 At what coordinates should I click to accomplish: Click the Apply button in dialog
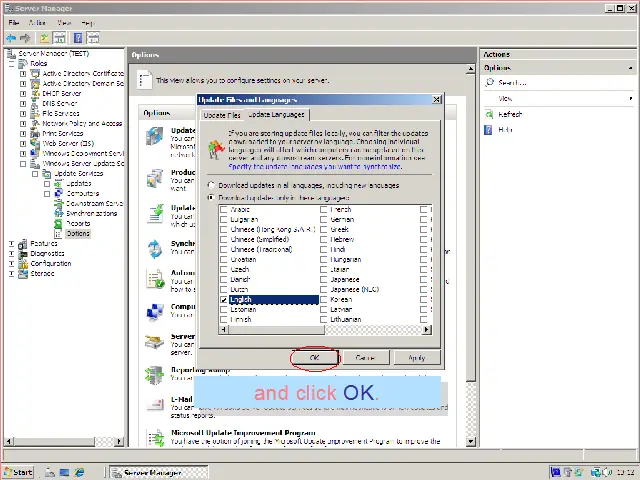click(x=417, y=358)
